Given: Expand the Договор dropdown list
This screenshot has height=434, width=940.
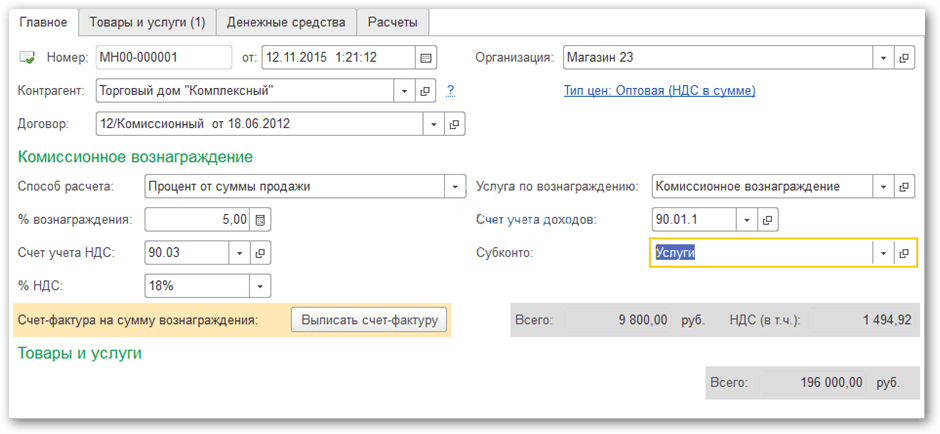Looking at the screenshot, I should coord(434,125).
